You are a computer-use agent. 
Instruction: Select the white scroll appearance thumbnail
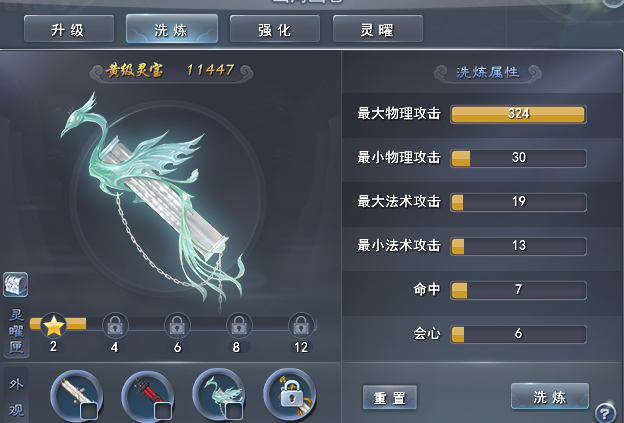point(77,396)
